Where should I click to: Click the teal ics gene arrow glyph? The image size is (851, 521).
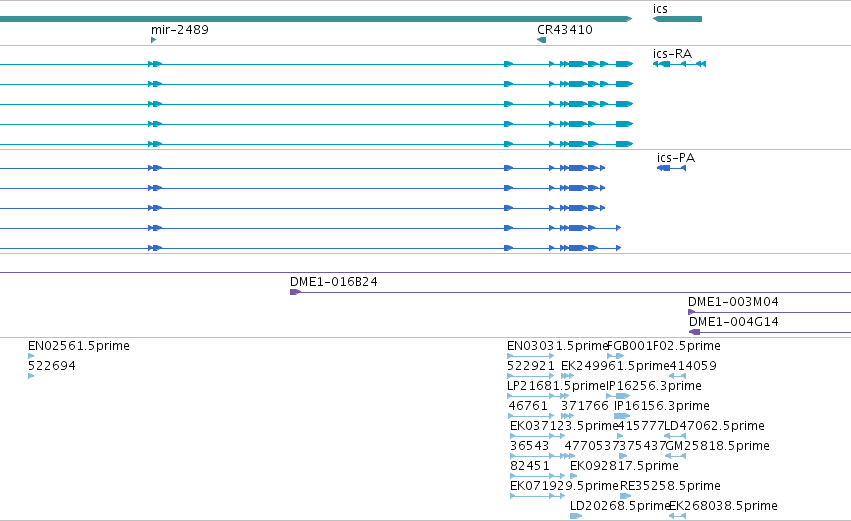click(677, 19)
